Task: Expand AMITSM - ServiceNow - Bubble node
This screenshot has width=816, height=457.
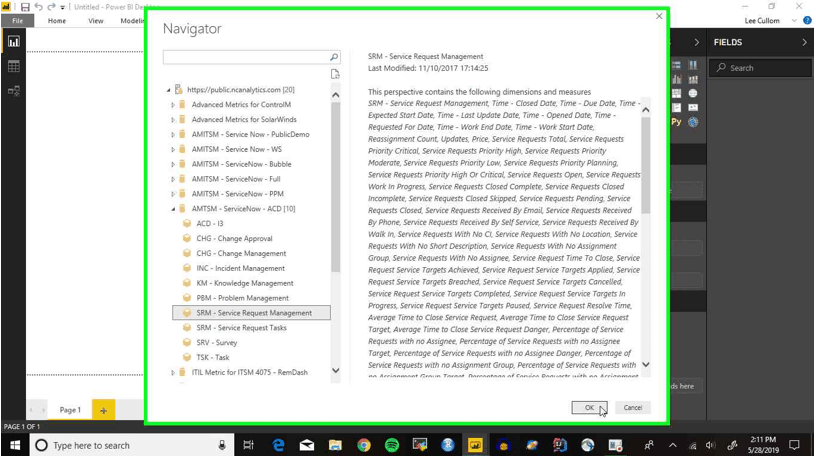Action: 173,164
